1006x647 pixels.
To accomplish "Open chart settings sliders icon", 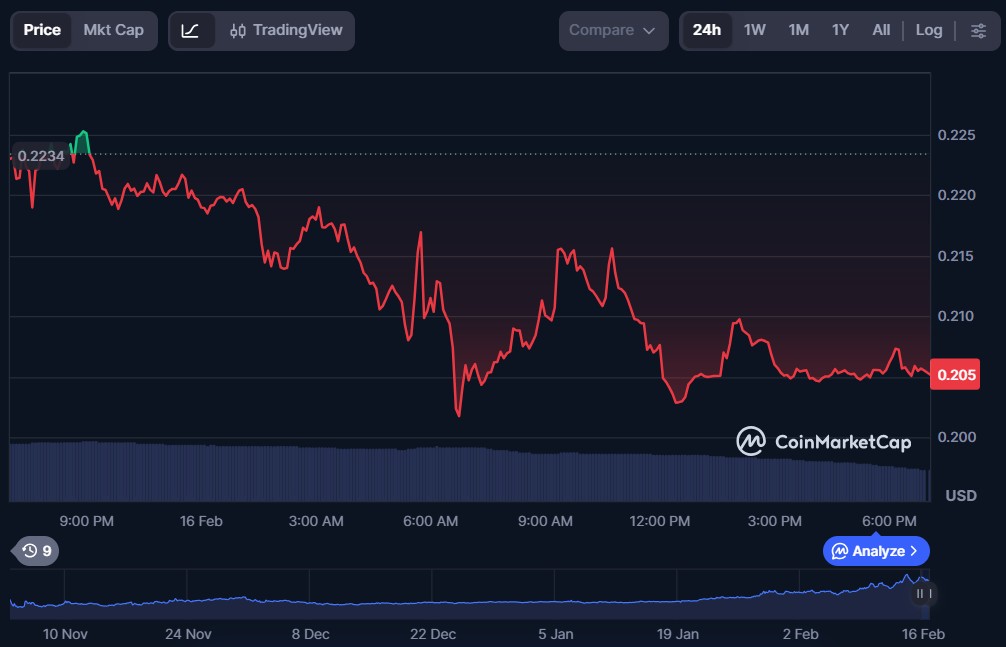I will point(978,30).
